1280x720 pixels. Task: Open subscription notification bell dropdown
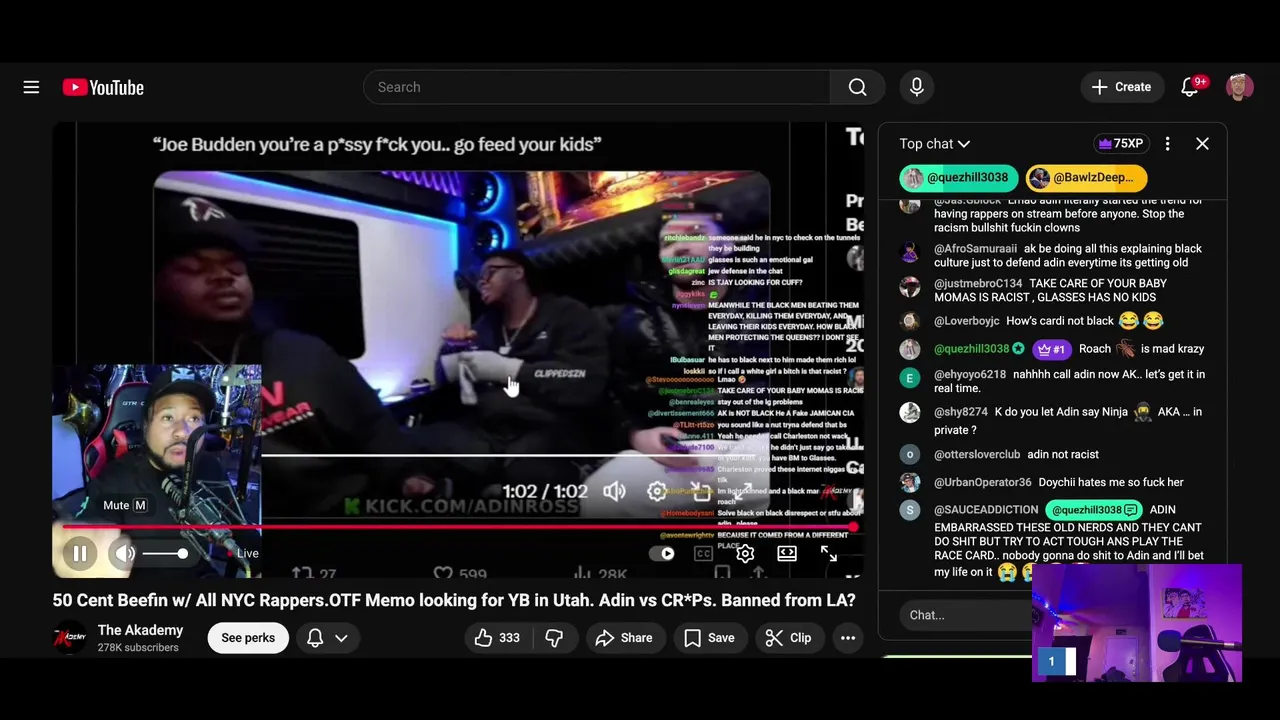tap(328, 638)
